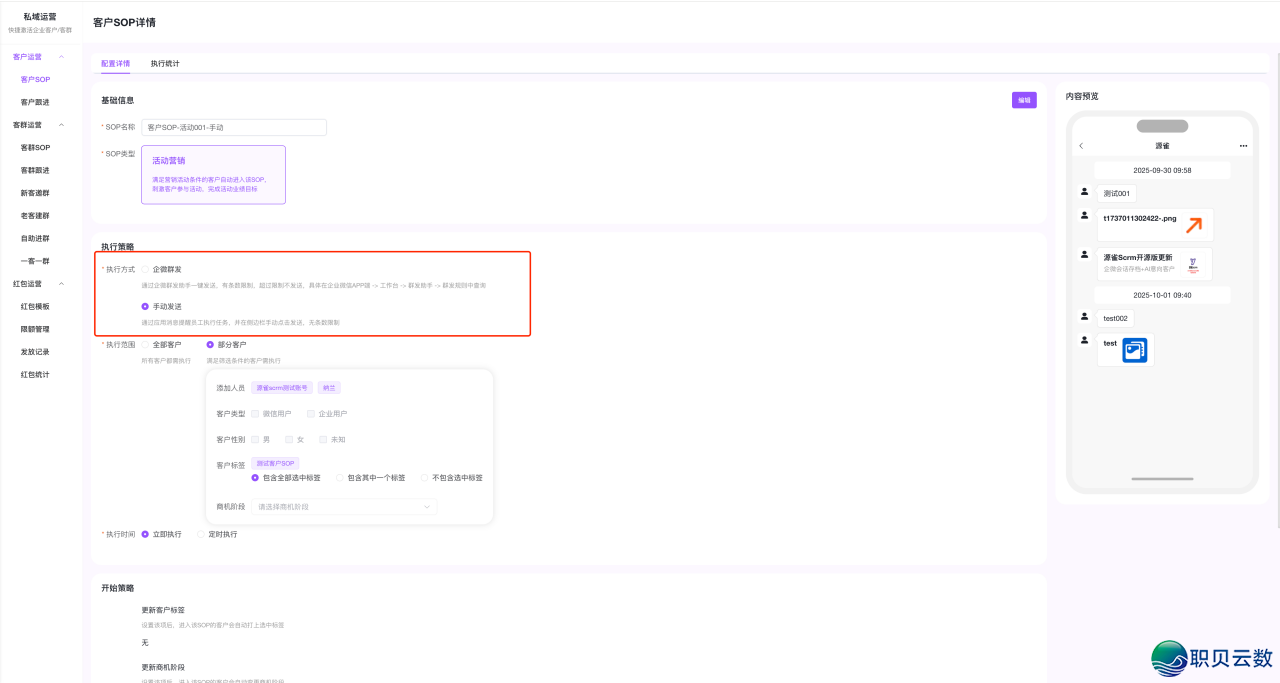The width and height of the screenshot is (1280, 683).
Task: Open more options (...) in chat preview header
Action: [x=1243, y=146]
